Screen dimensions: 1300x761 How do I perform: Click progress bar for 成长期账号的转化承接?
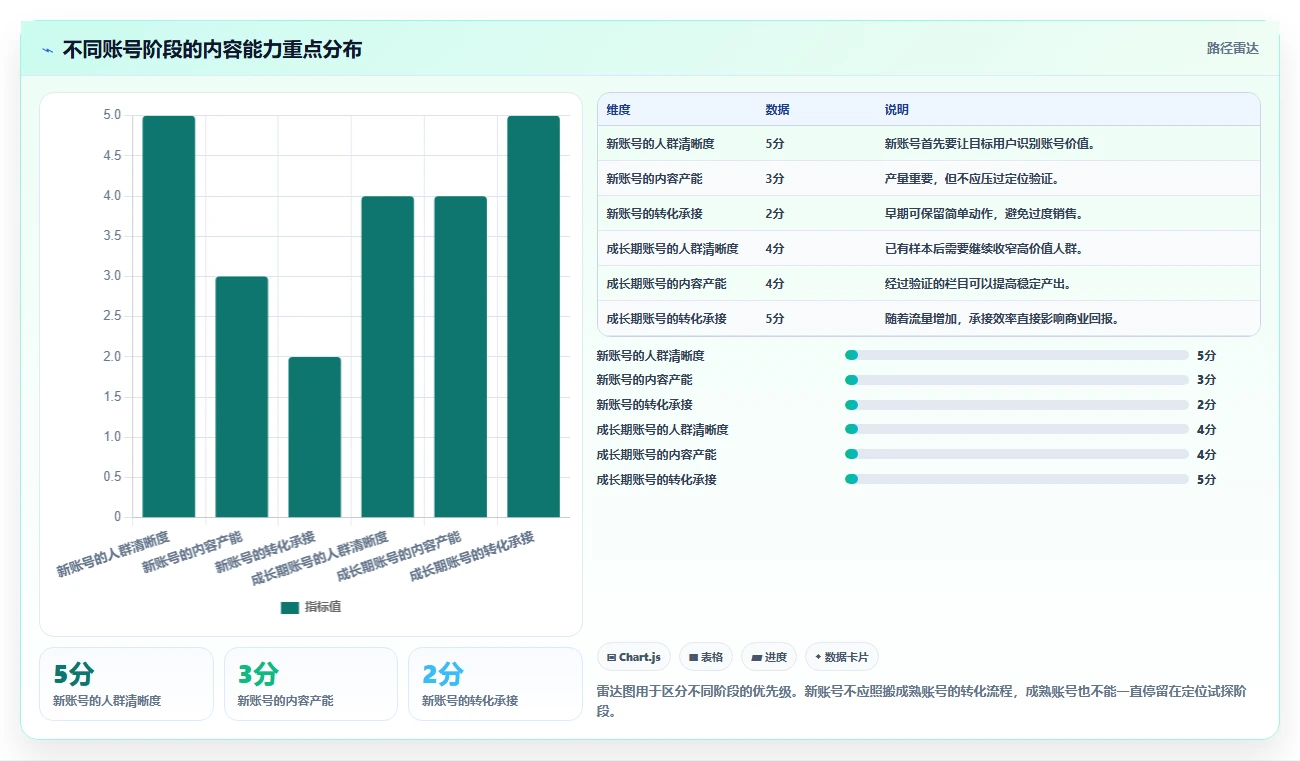tap(1017, 480)
